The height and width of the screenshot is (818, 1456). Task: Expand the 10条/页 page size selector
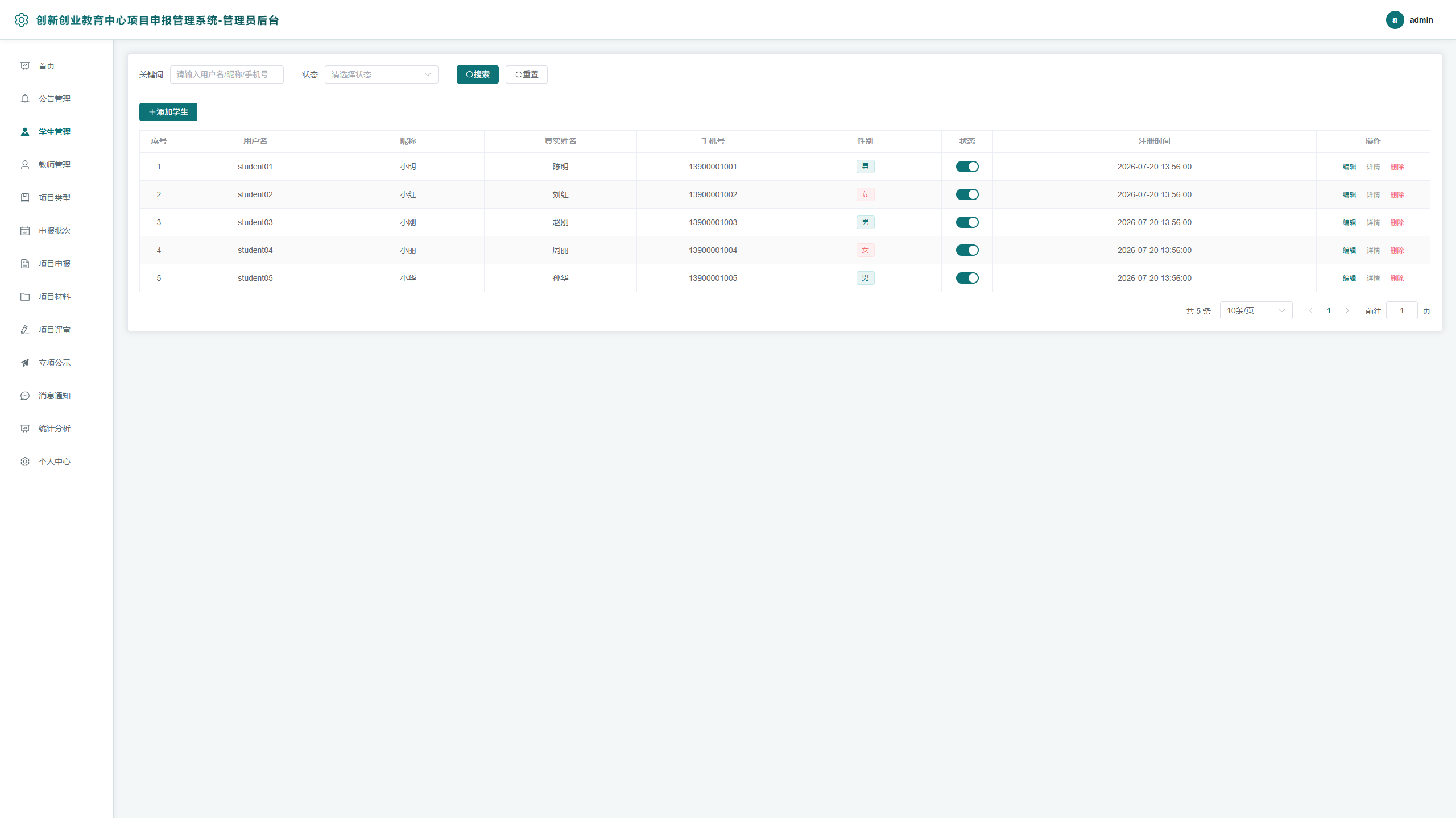[1256, 310]
